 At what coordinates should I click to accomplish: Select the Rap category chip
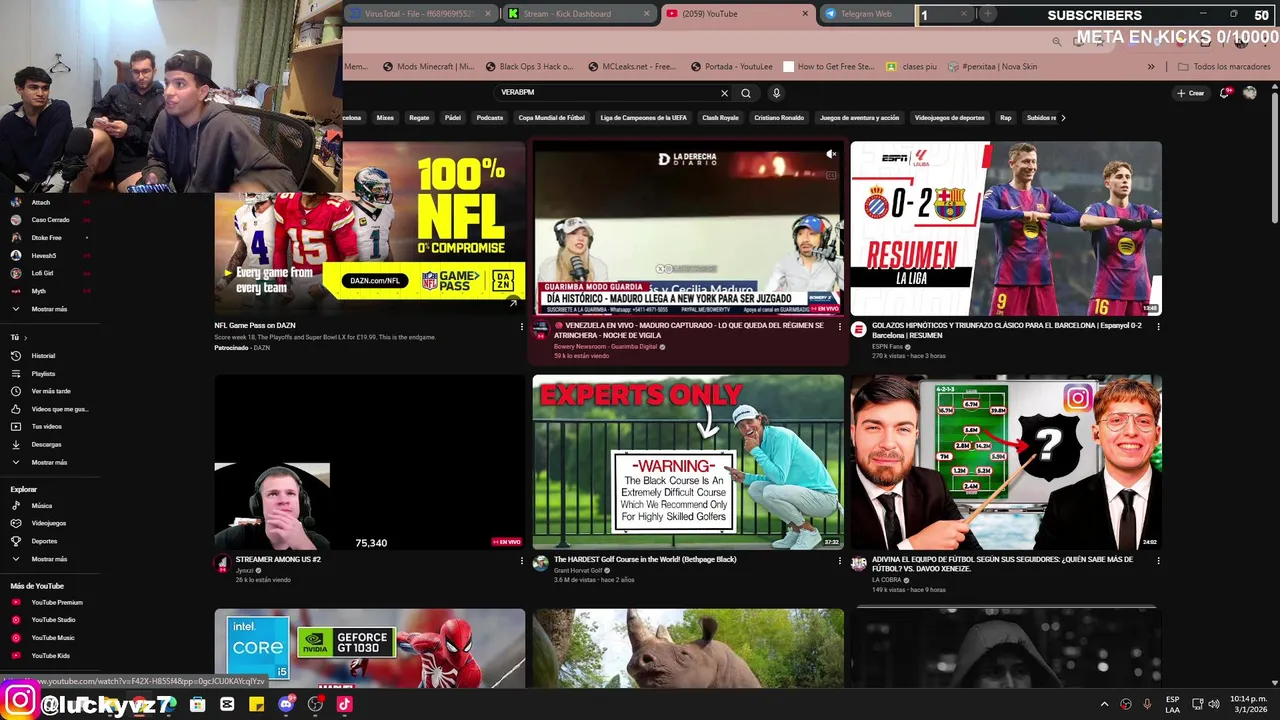point(1006,118)
